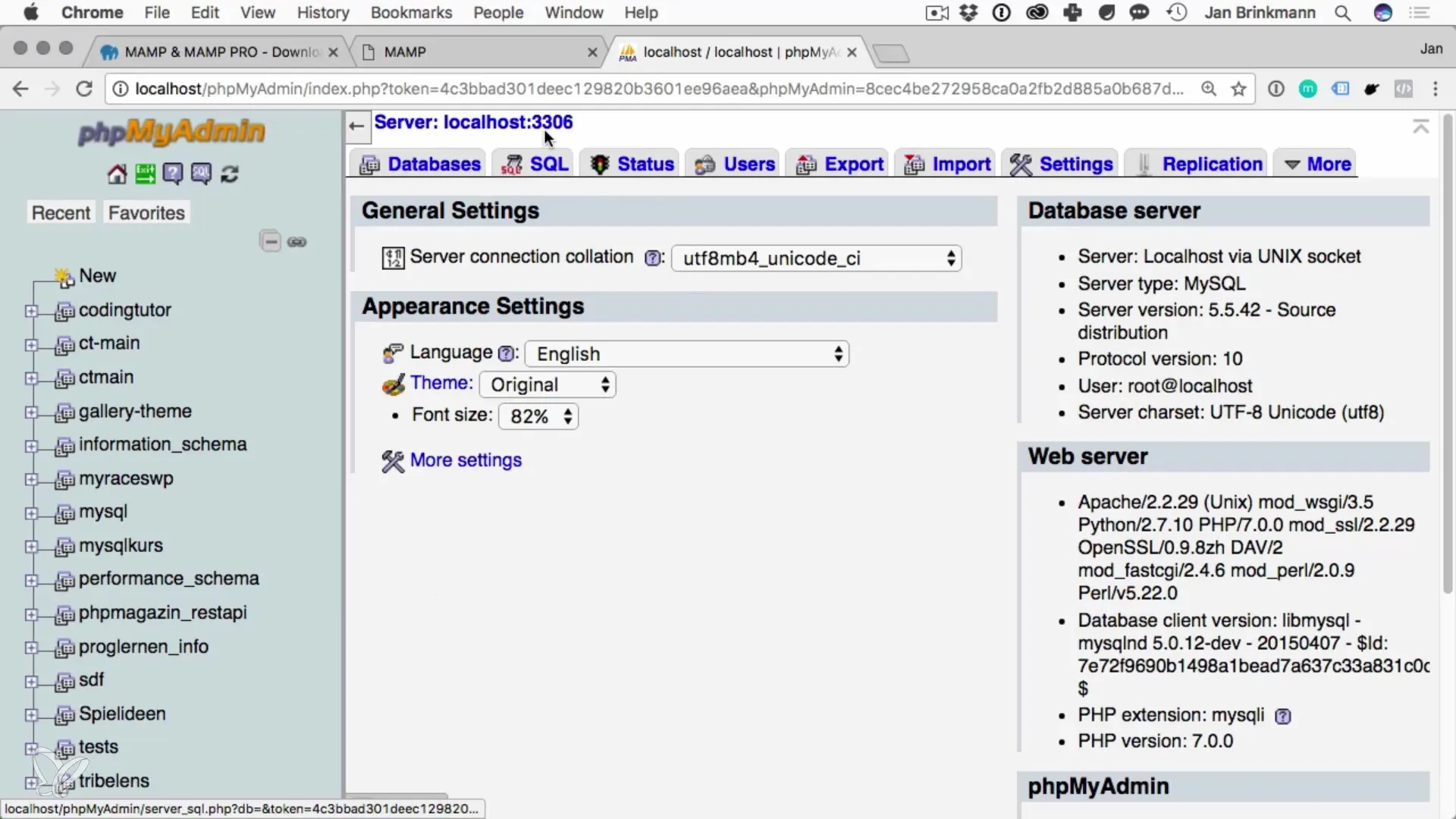Open Dropbox menu bar icon
The height and width of the screenshot is (819, 1456).
pos(968,13)
